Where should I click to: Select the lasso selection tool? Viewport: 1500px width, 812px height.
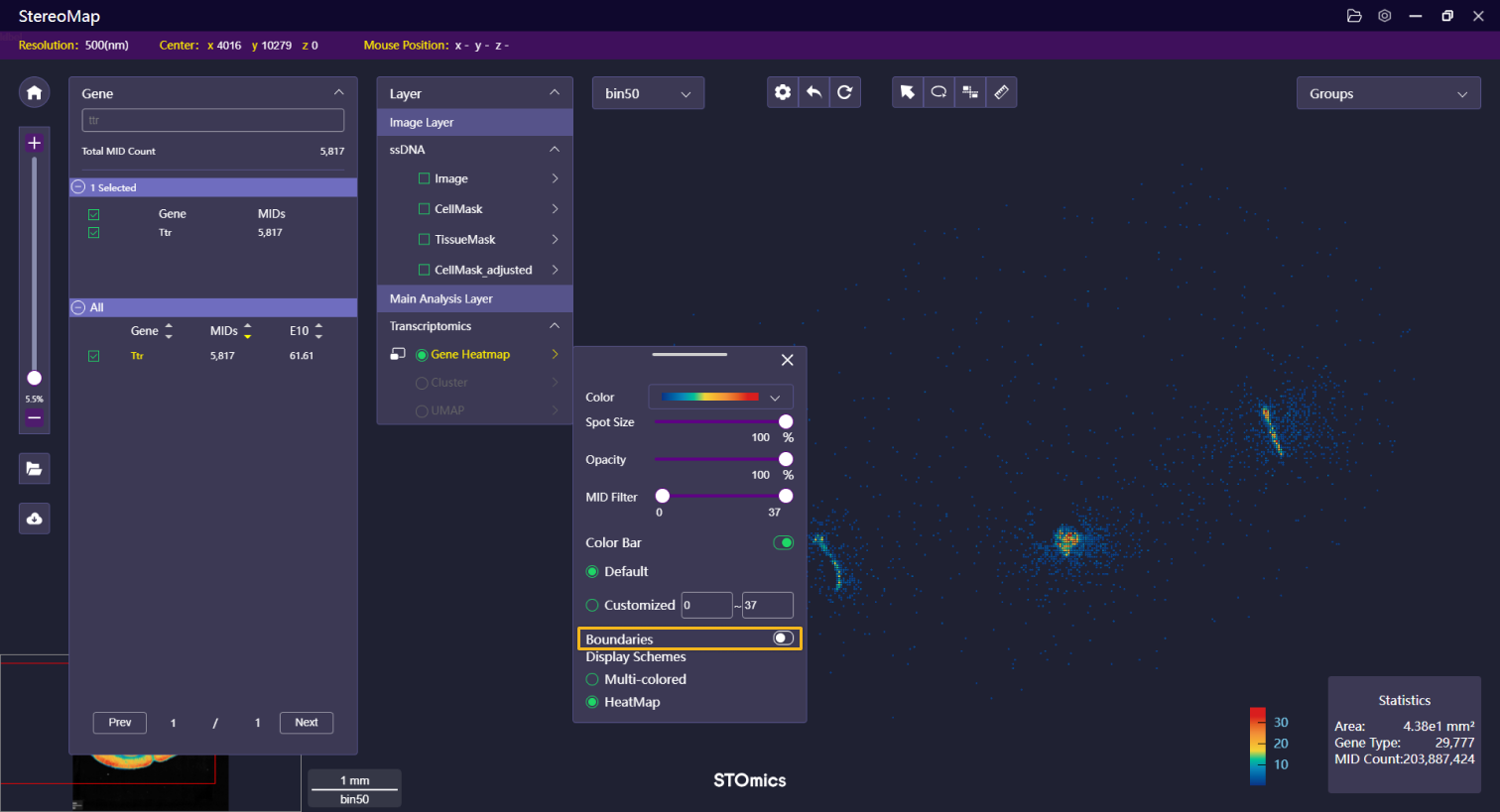coord(938,92)
